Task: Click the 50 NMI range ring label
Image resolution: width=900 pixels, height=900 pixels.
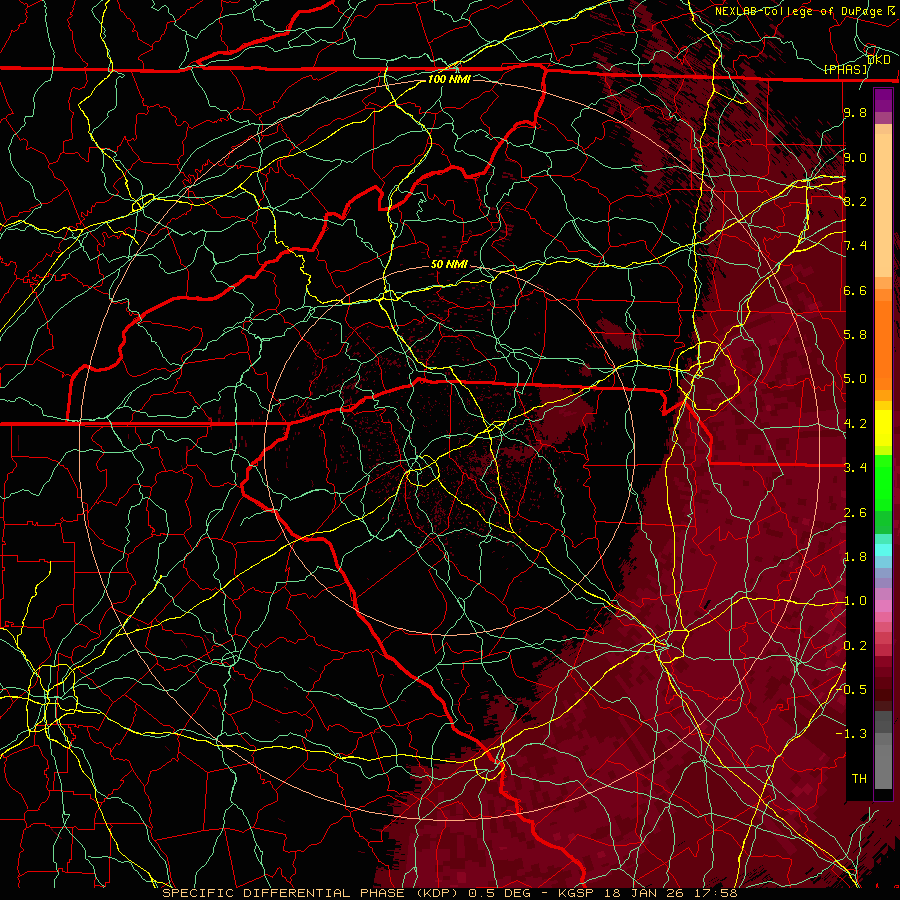Action: pos(449,264)
